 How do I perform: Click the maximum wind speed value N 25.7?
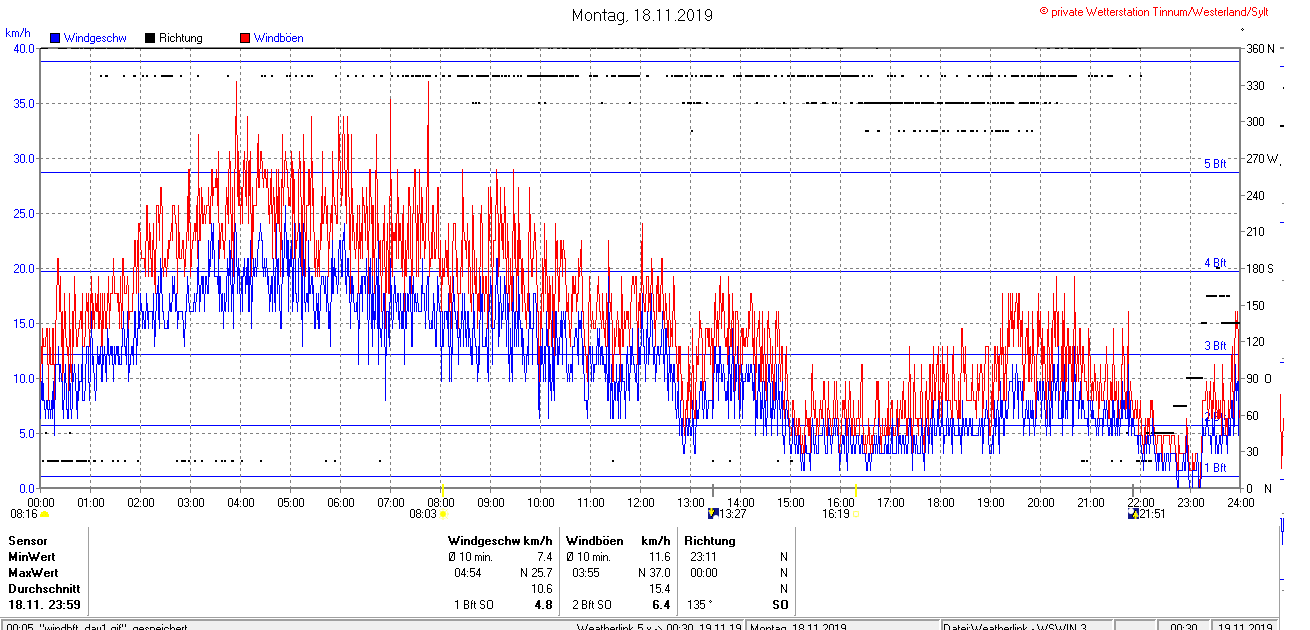pyautogui.click(x=536, y=572)
